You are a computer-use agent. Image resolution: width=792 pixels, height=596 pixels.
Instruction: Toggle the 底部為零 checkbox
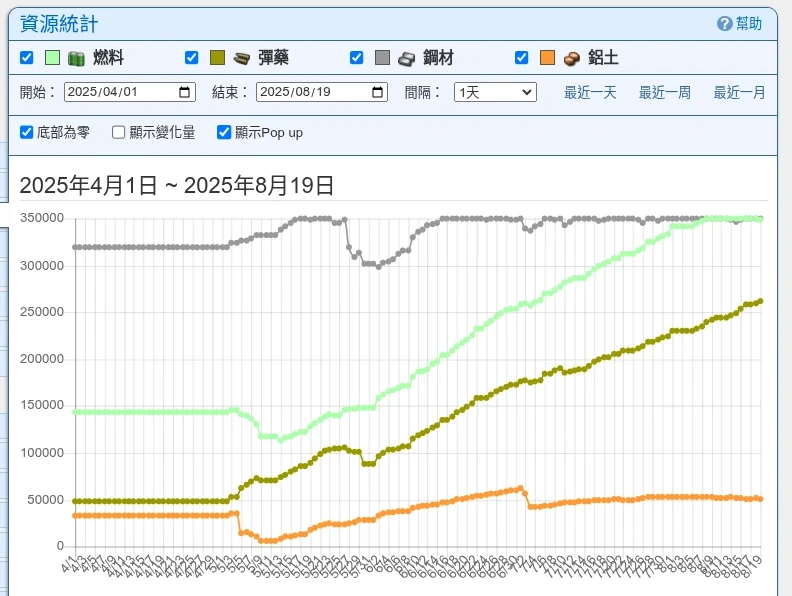tap(26, 132)
